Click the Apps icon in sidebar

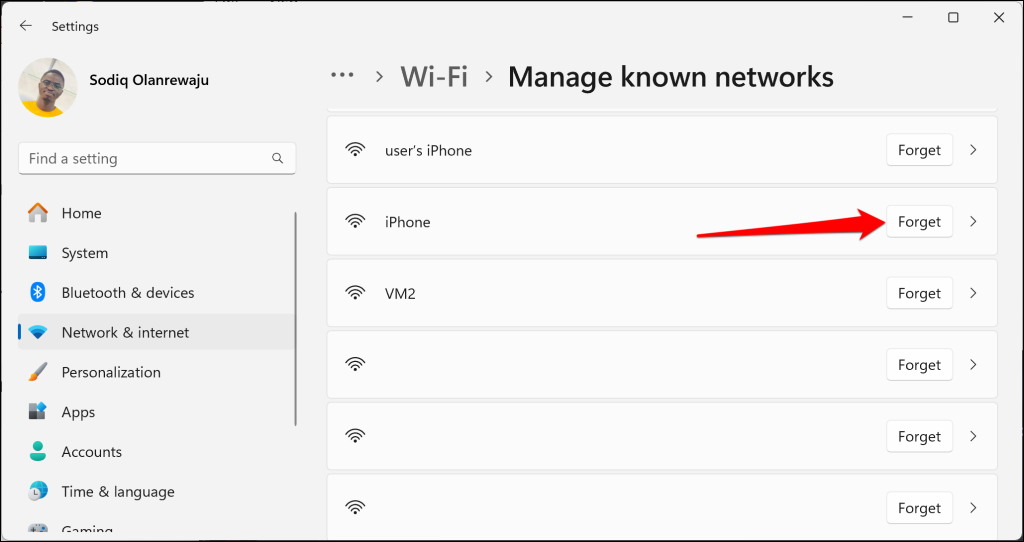[x=38, y=412]
